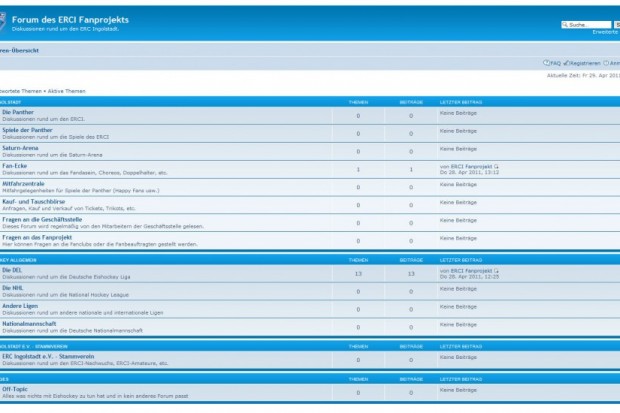This screenshot has width=620, height=413.
Task: Focus the Suche search field
Action: (586, 25)
